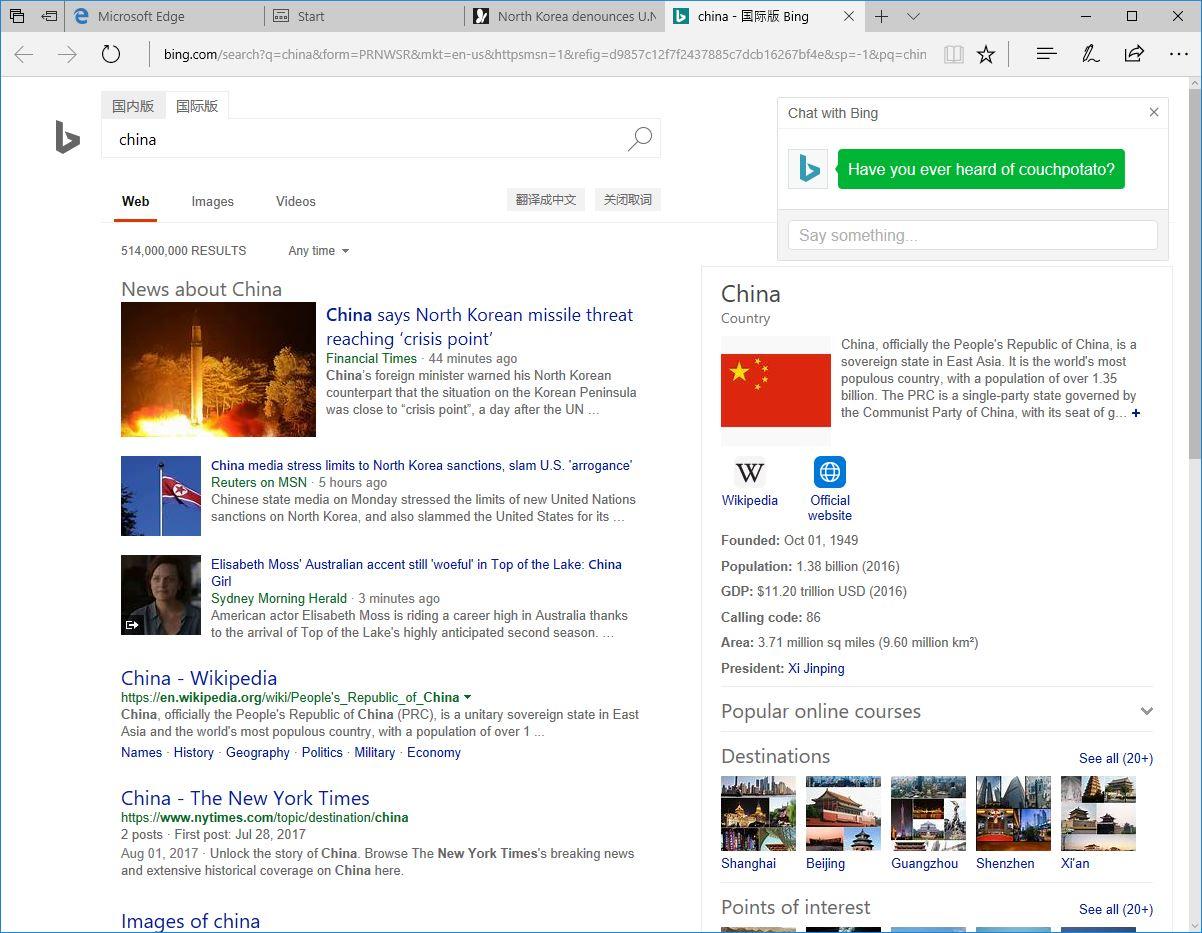Open the Videos search tab

click(296, 201)
